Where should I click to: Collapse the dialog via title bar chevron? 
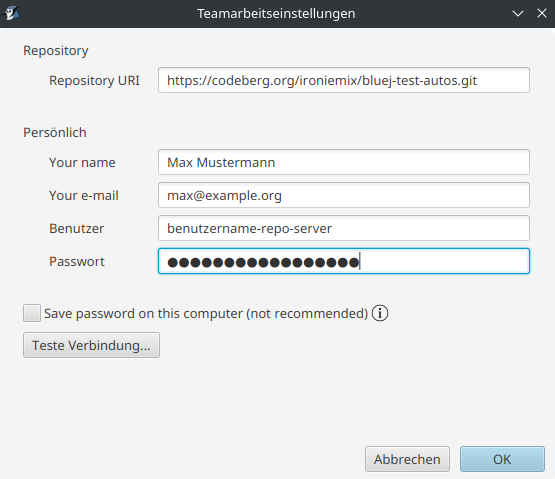click(518, 13)
